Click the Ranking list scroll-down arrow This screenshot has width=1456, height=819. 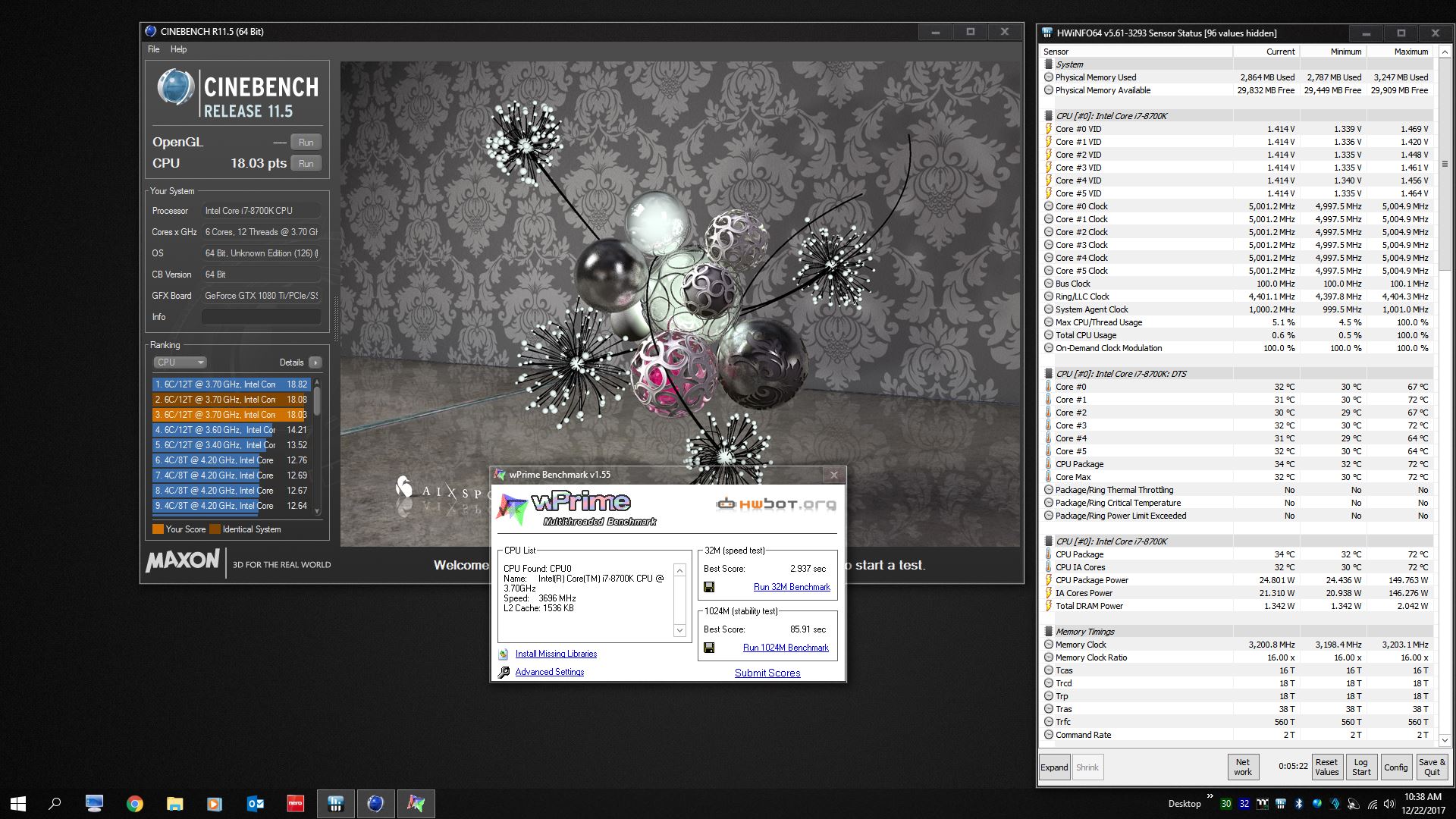click(317, 510)
